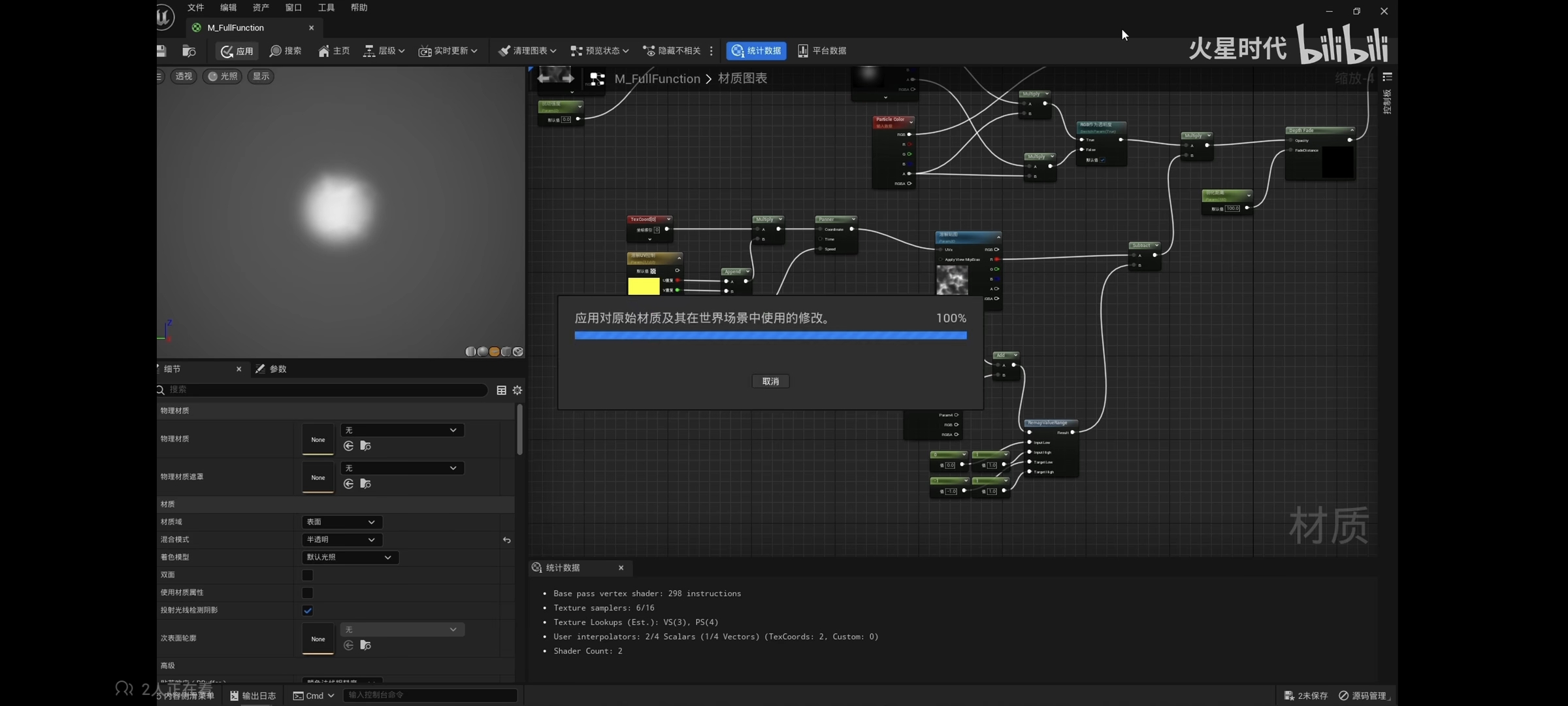Click the 光照 (Lit) viewport button

click(x=222, y=76)
